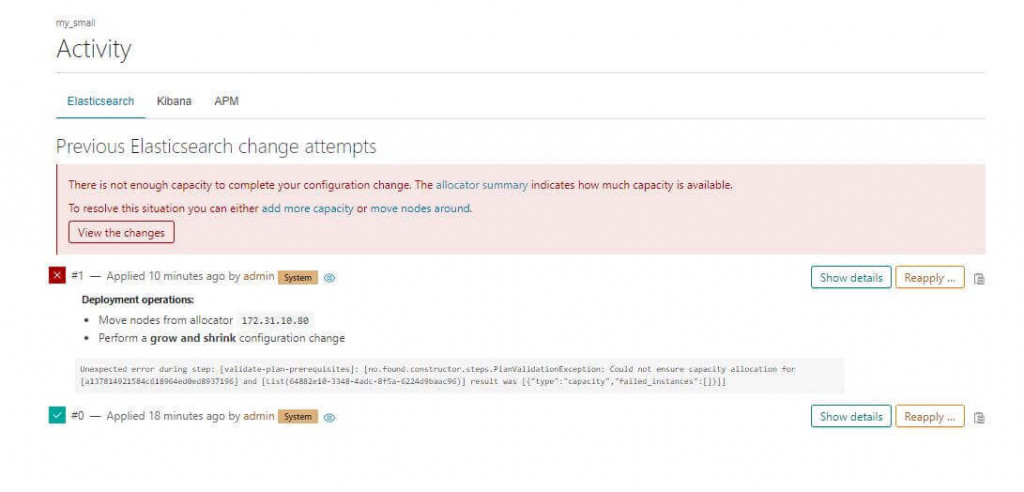Toggle the eye icon for attempt #0
The width and height of the screenshot is (1024, 492).
pyautogui.click(x=330, y=417)
